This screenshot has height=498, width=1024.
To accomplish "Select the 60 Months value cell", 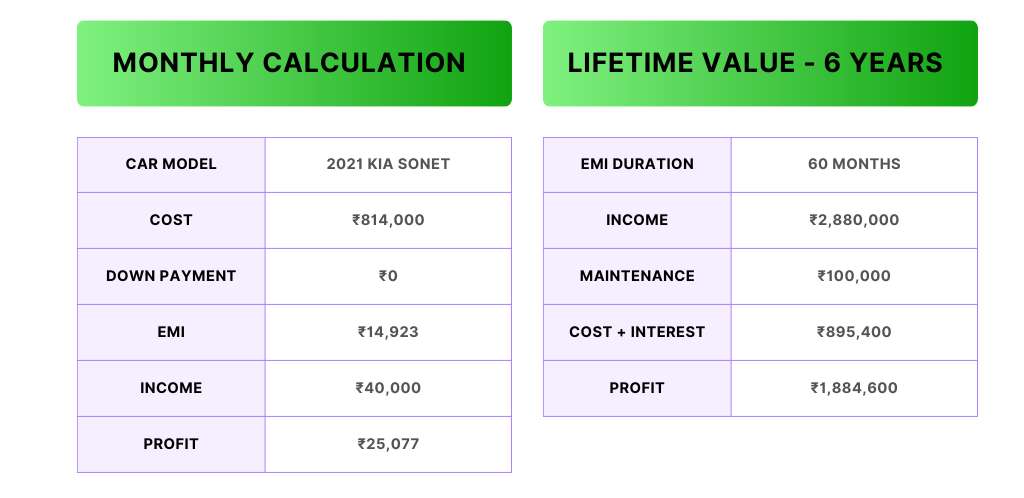I will [x=854, y=164].
